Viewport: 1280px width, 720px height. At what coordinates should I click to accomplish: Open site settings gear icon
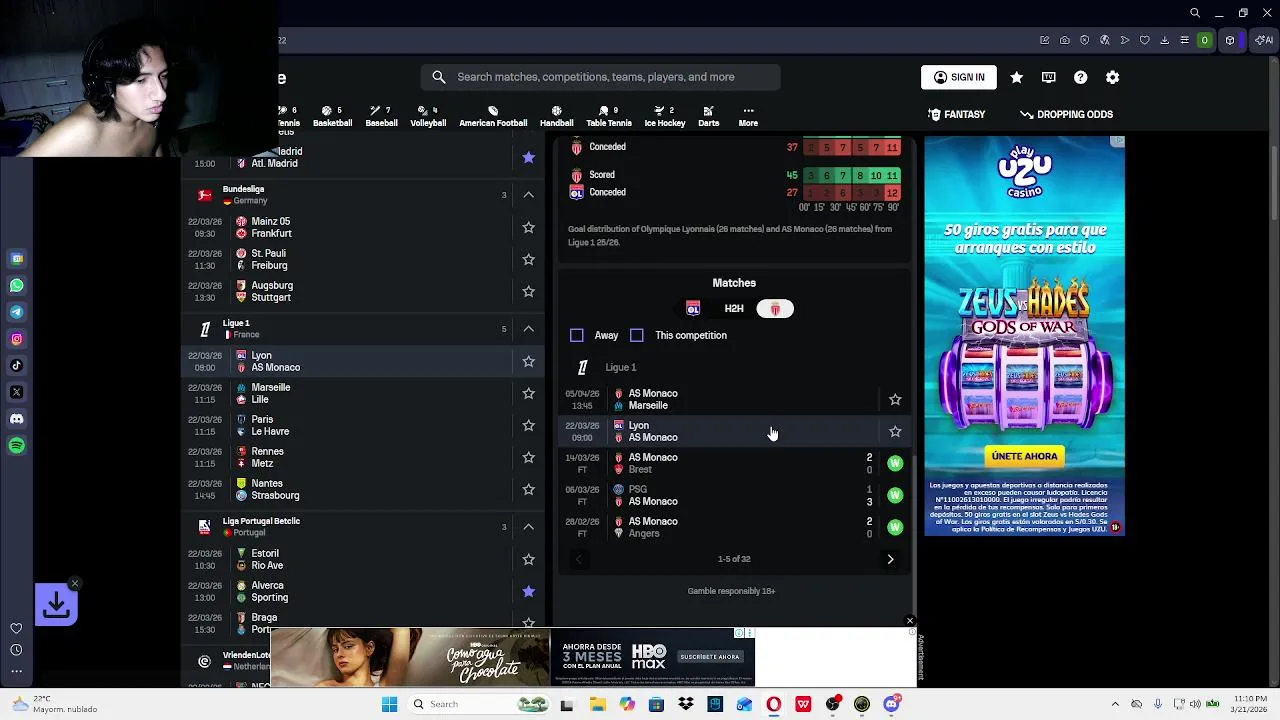tap(1112, 77)
